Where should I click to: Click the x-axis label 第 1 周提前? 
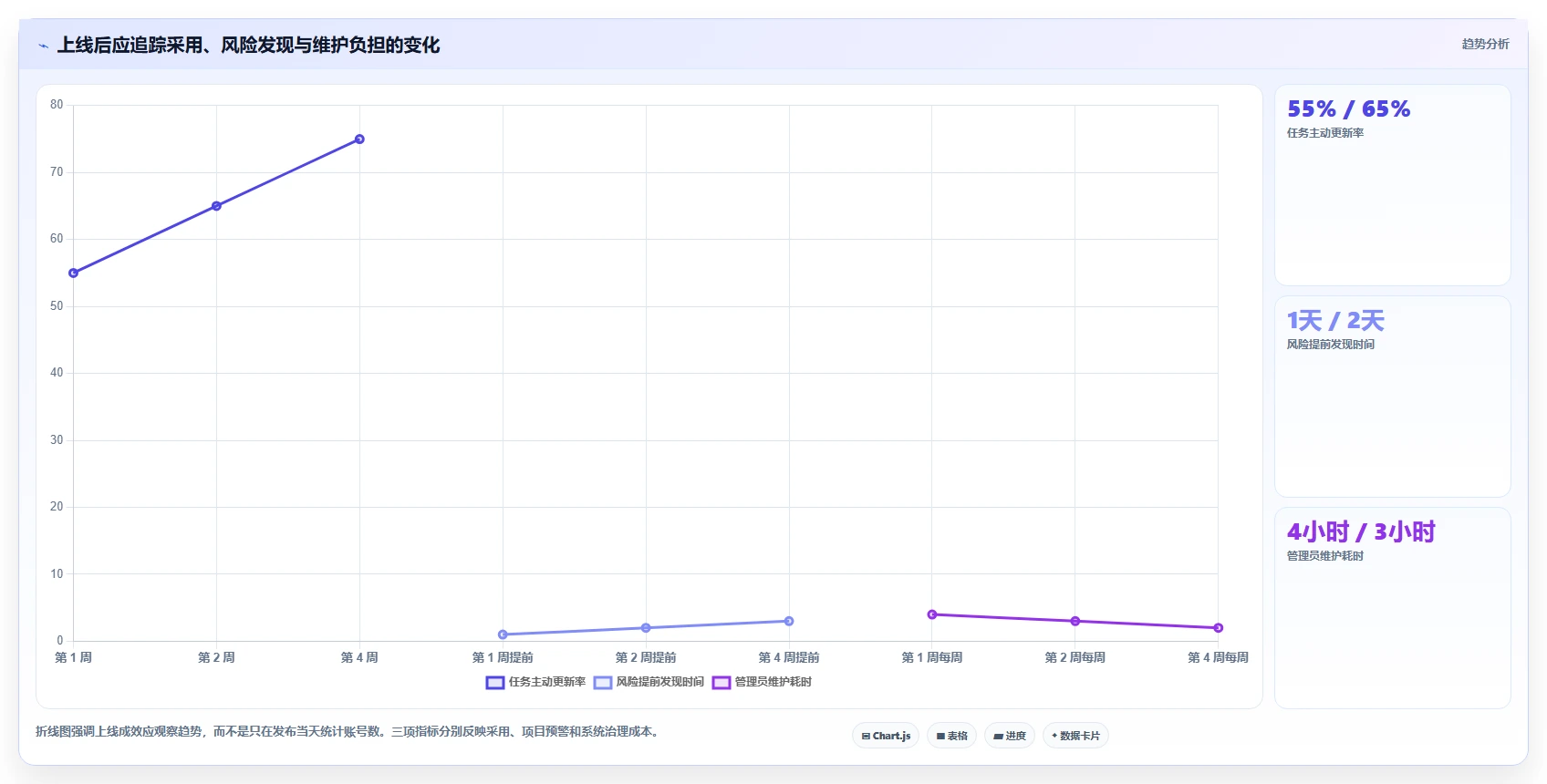503,657
